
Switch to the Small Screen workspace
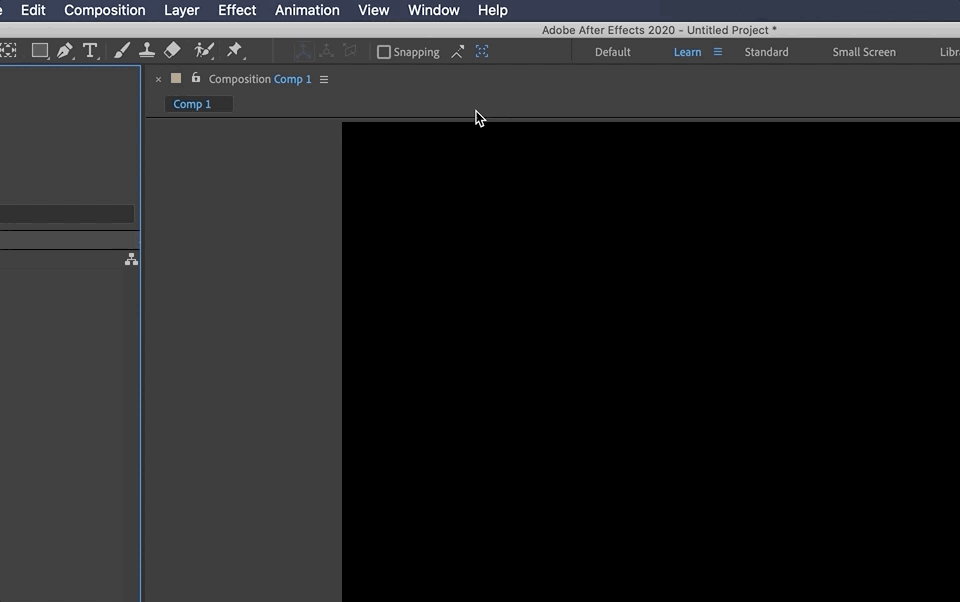point(863,51)
